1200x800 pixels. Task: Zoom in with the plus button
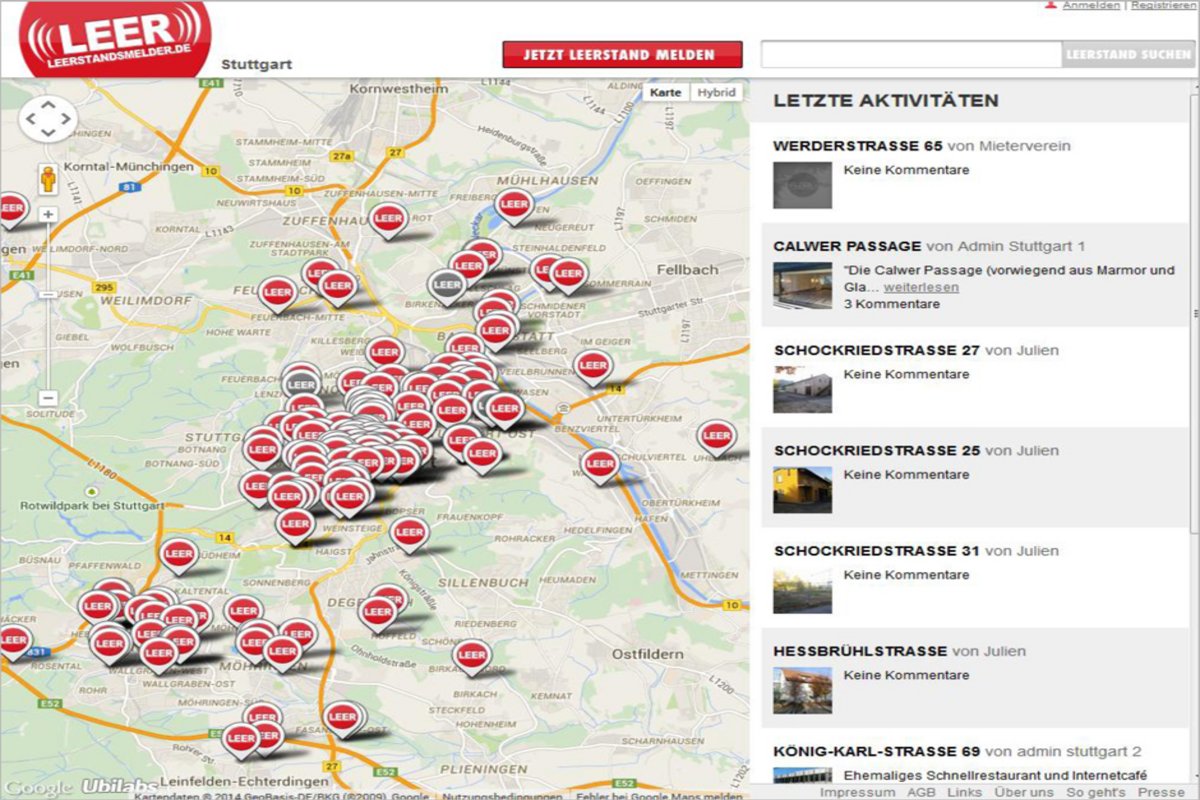(48, 214)
